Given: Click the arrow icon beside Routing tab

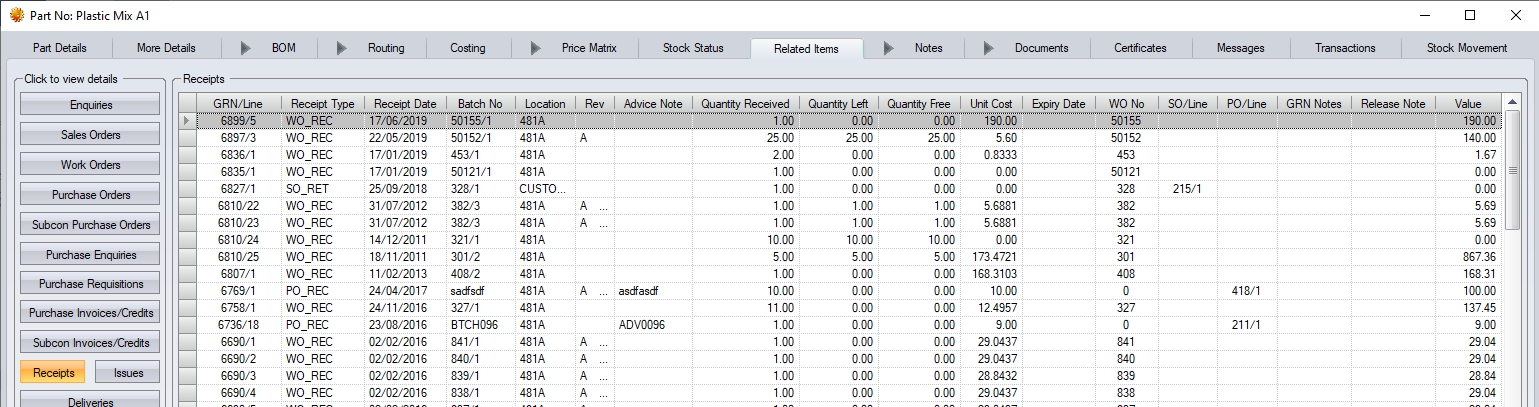Looking at the screenshot, I should pyautogui.click(x=342, y=48).
